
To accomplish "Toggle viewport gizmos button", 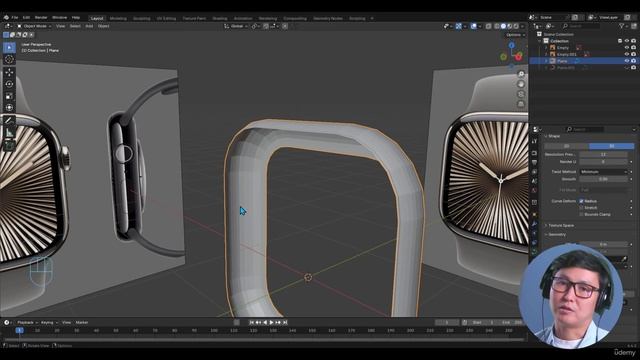I will coord(459,26).
